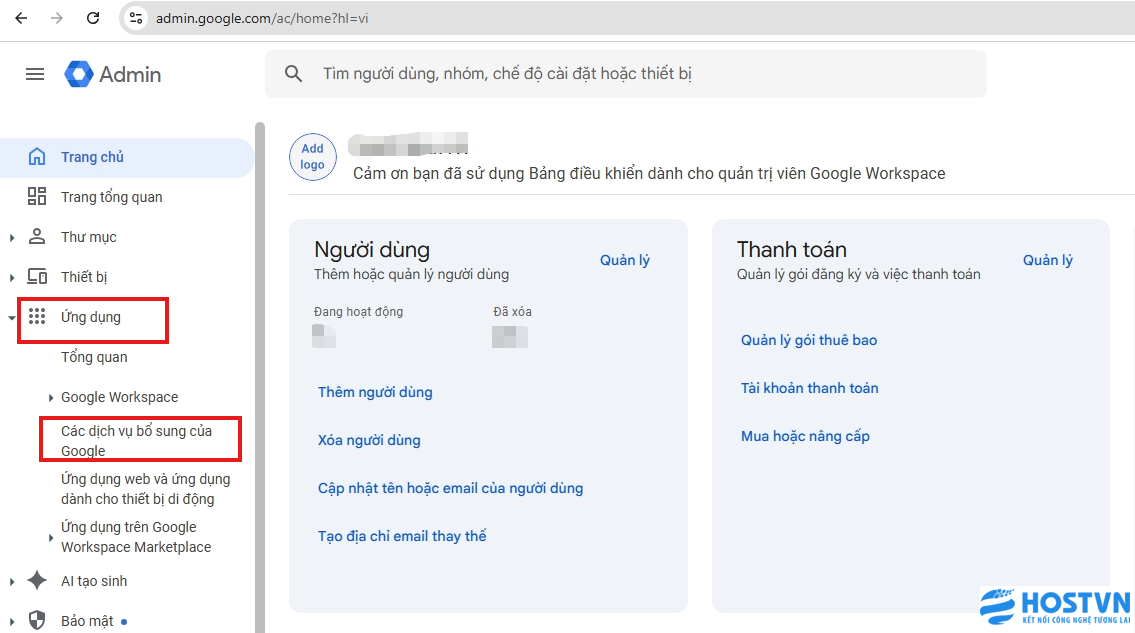This screenshot has width=1135, height=633.
Task: Open Google Workspace sub-item
Action: [119, 397]
